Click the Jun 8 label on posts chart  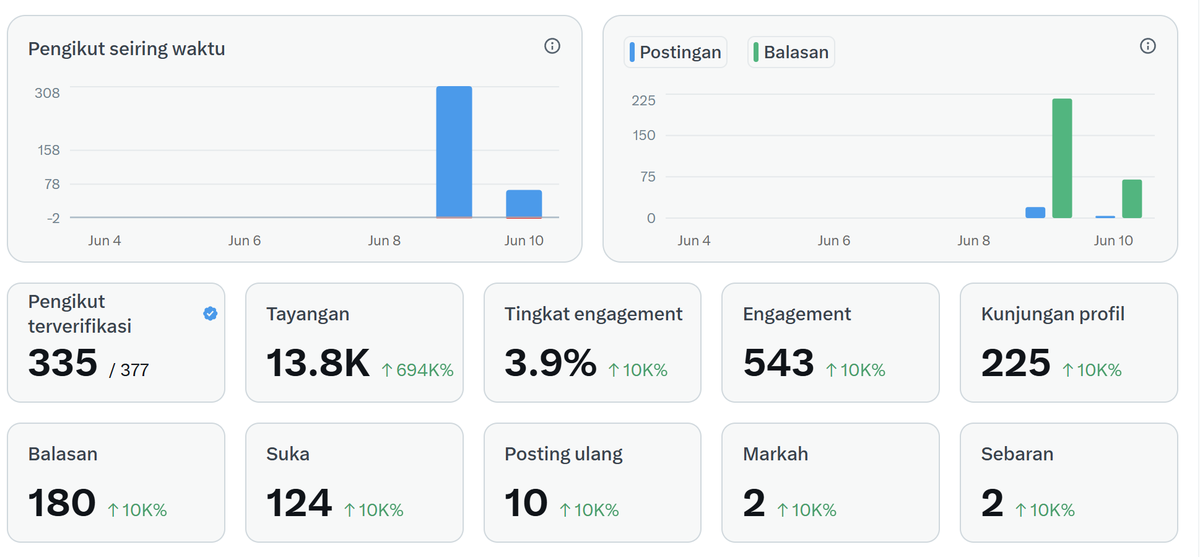point(973,241)
